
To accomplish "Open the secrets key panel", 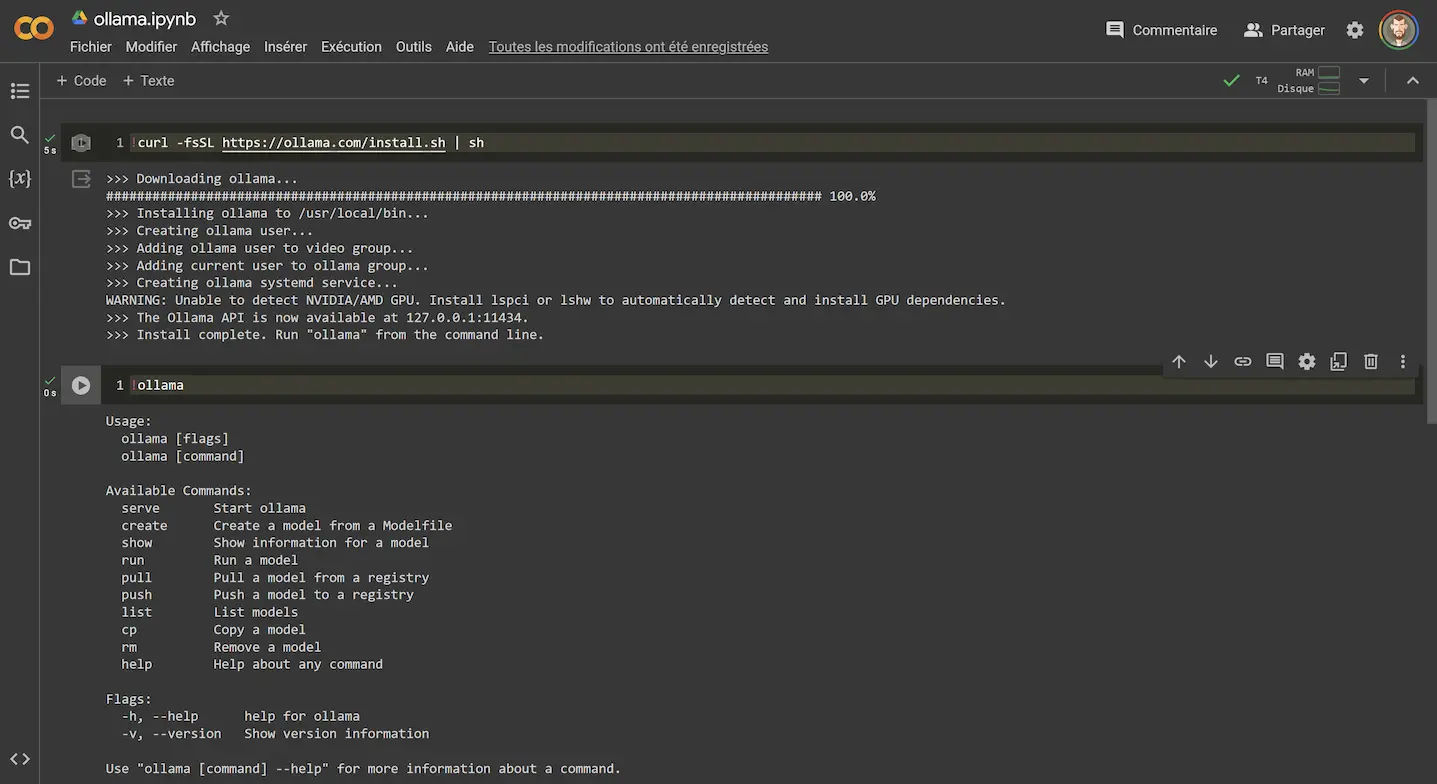I will (20, 223).
